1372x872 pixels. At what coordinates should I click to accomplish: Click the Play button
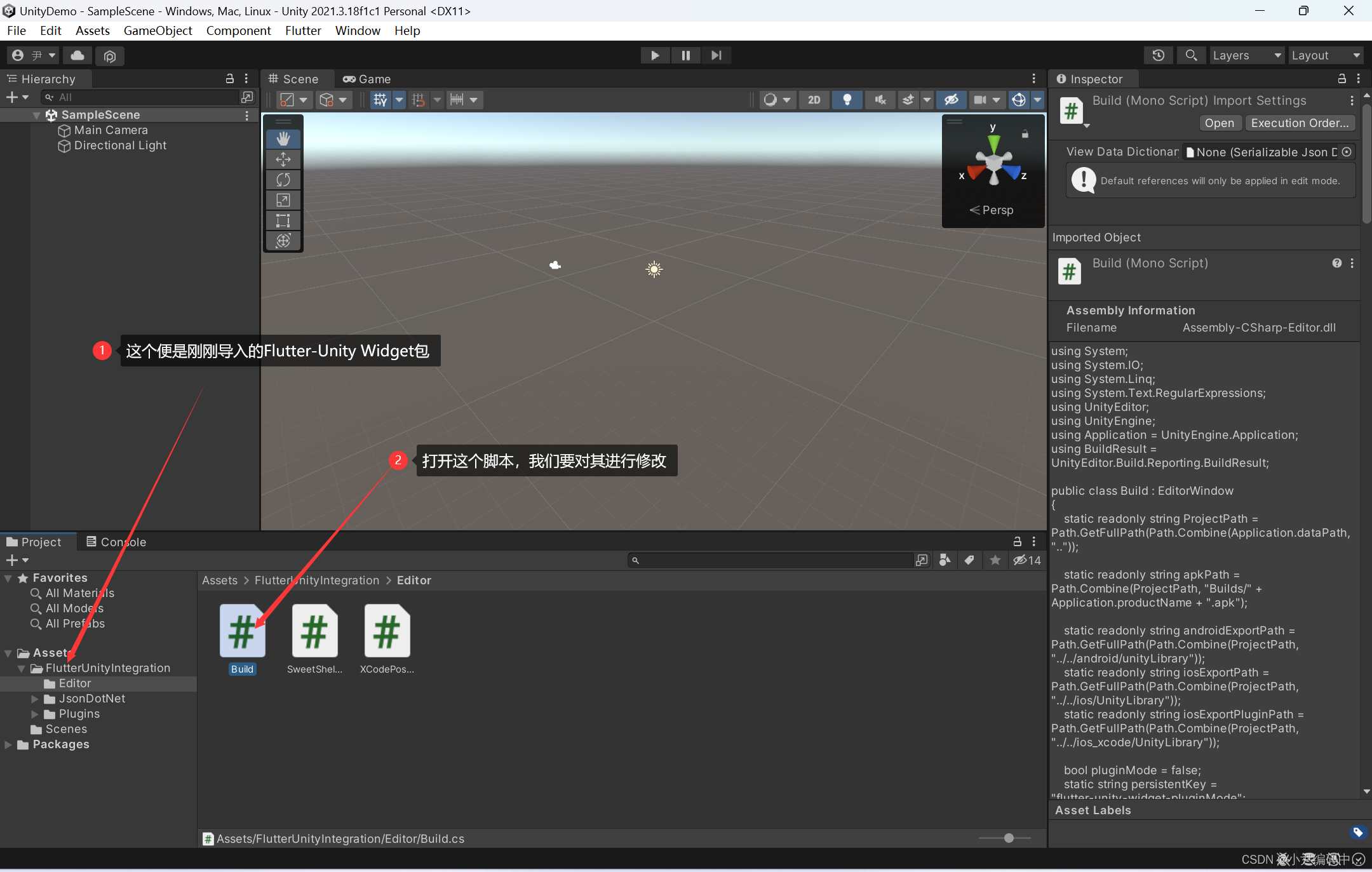[x=655, y=55]
